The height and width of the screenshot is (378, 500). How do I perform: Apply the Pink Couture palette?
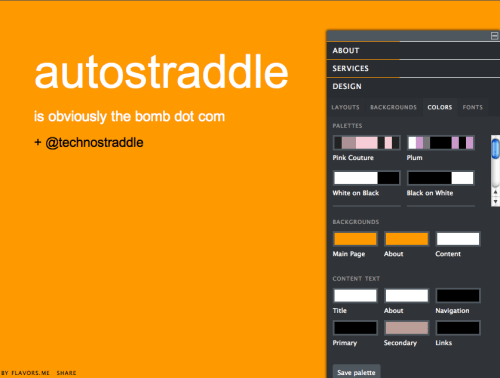(x=367, y=143)
